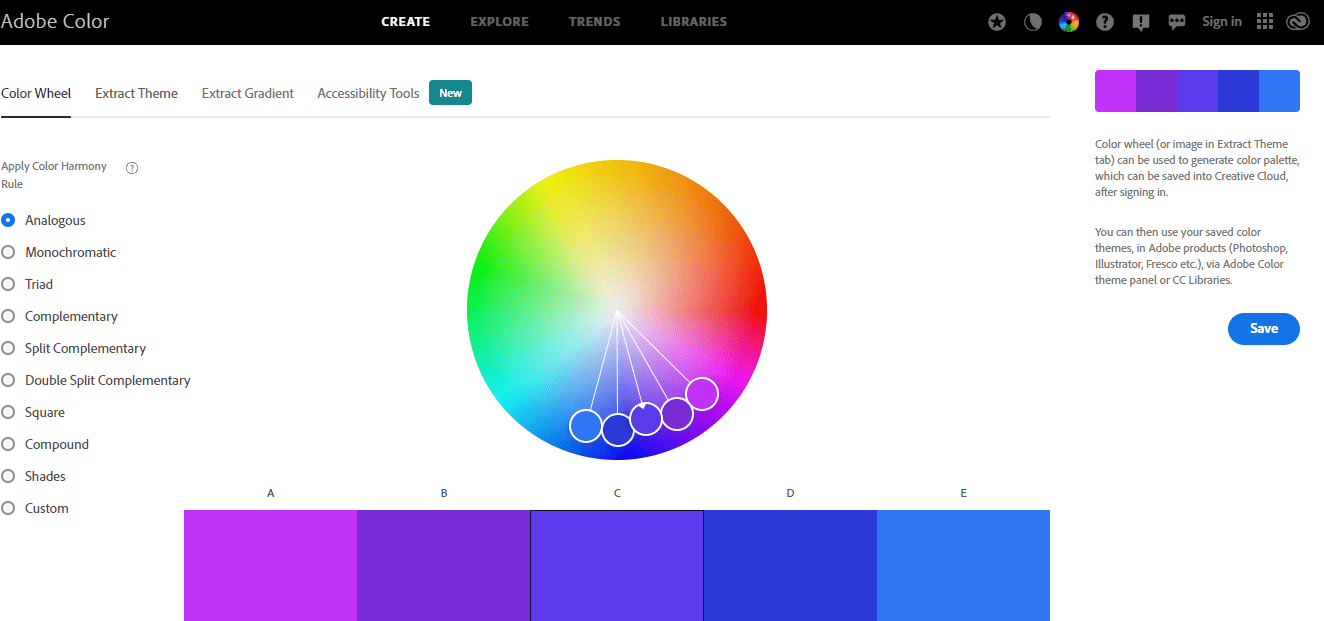Click the info icon beside Color Harmony Rule
Image resolution: width=1324 pixels, height=621 pixels.
click(x=132, y=168)
